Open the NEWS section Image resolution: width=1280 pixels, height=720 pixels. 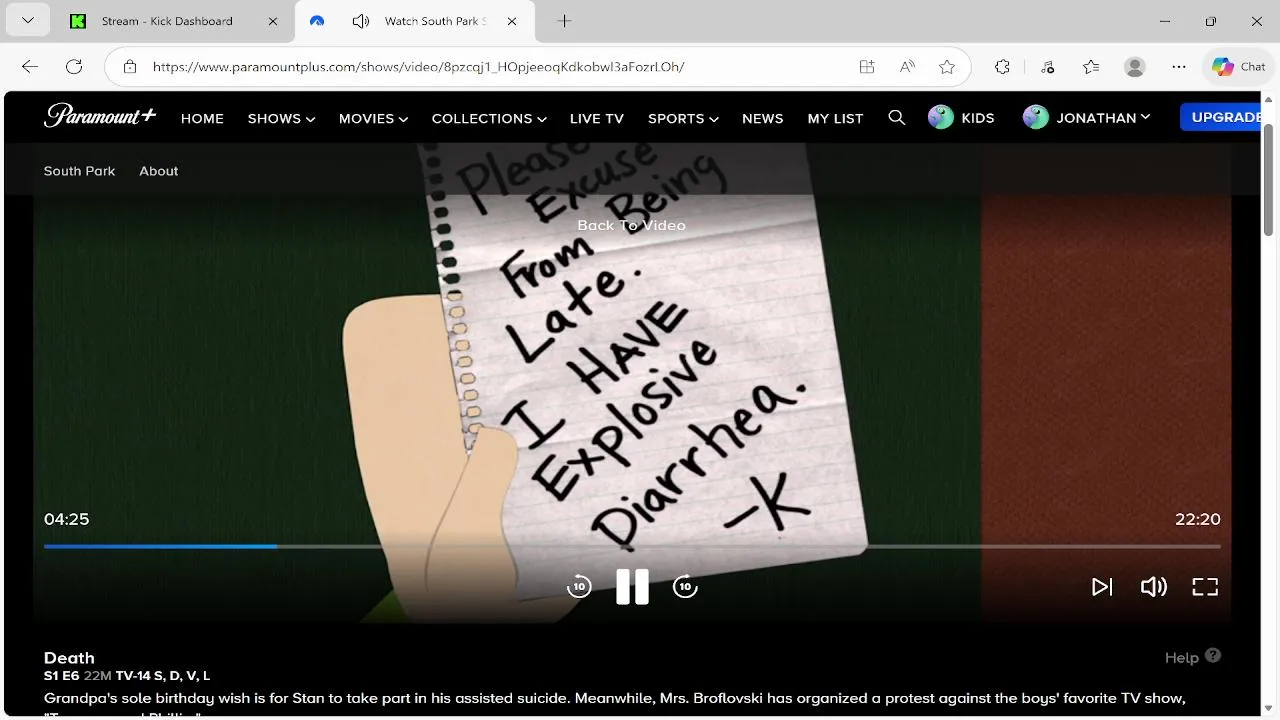pyautogui.click(x=763, y=118)
